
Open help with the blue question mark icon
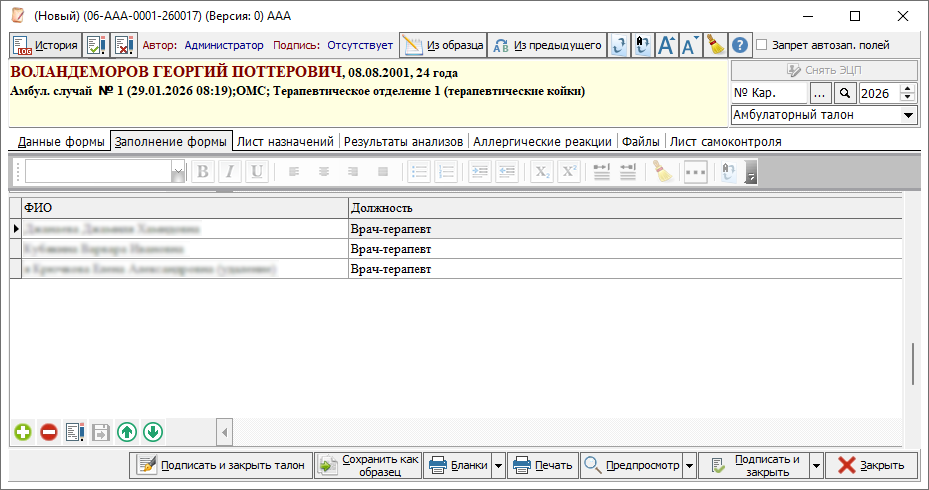(740, 46)
